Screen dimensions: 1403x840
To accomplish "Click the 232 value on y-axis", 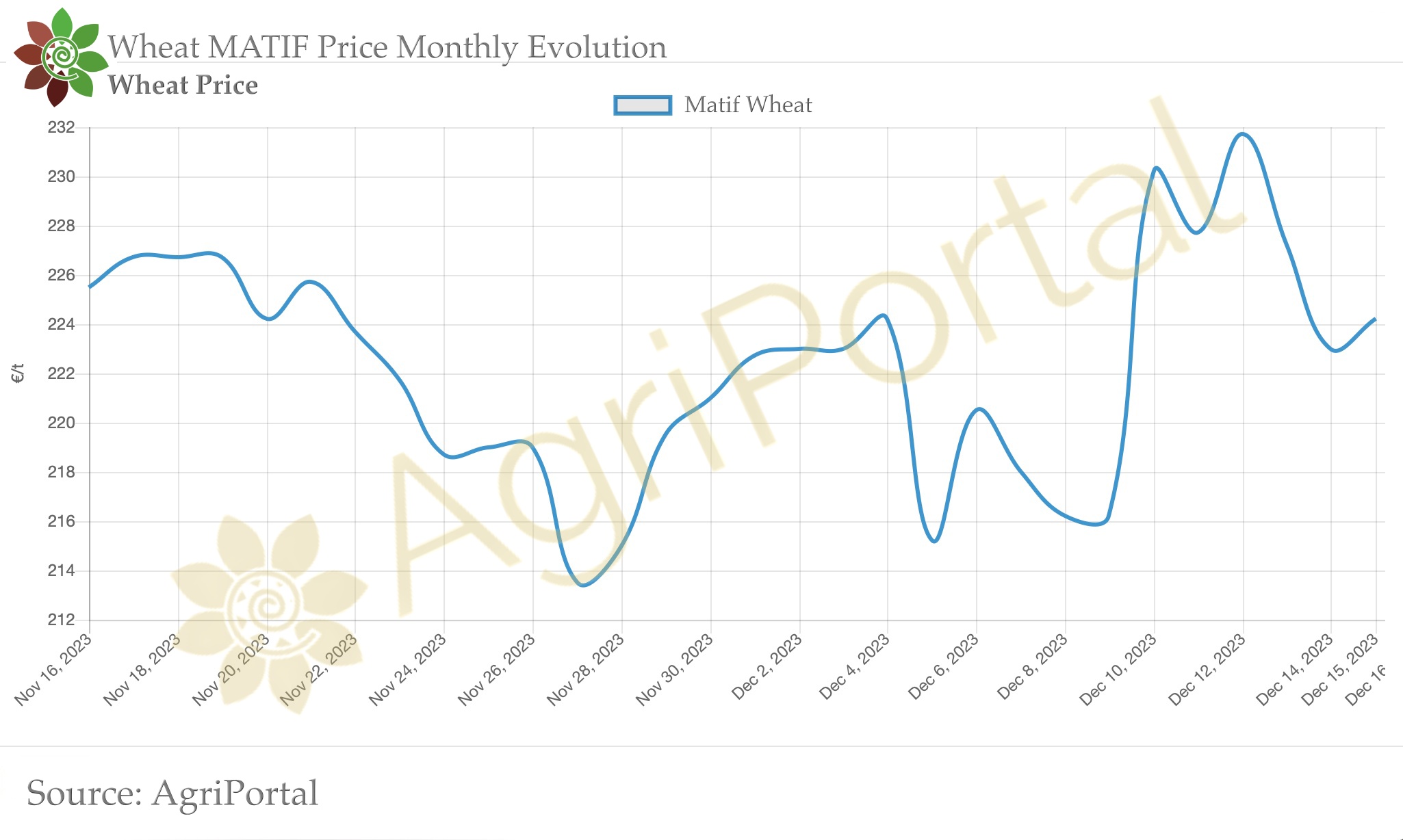I will pyautogui.click(x=61, y=127).
